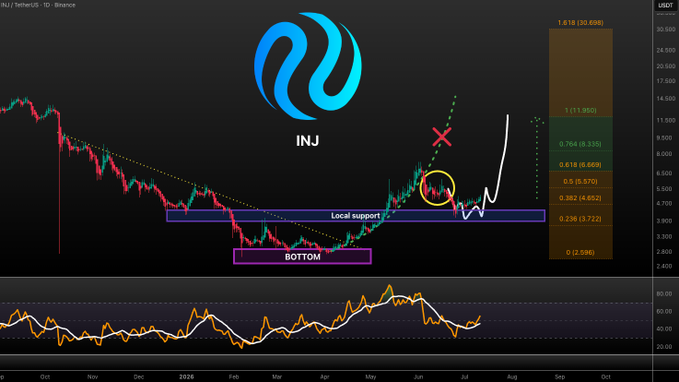Click the RSI 20.00 scale label
Screen dimensions: 679x382
(x=664, y=346)
